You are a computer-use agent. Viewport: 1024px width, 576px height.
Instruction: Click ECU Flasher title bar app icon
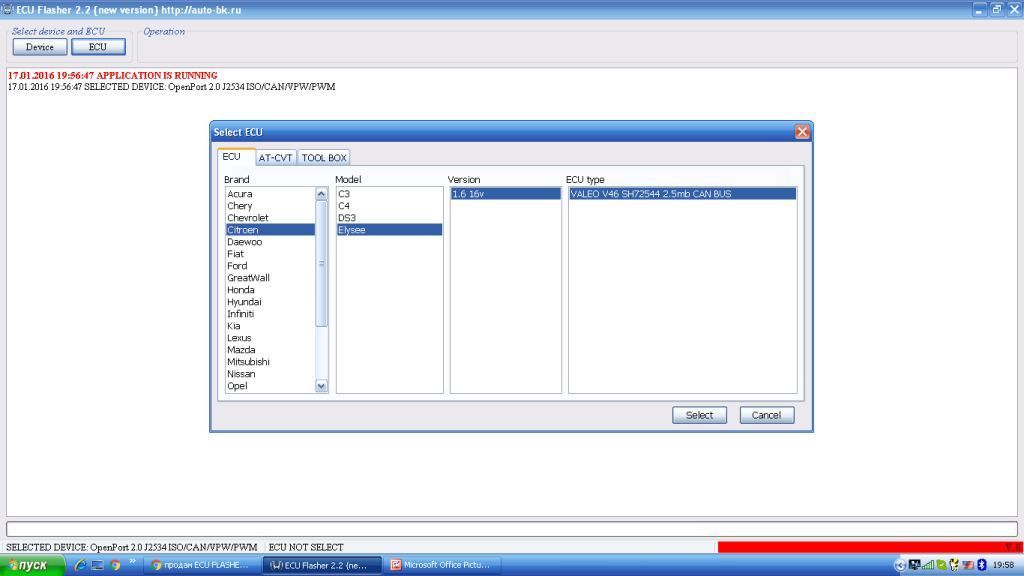pyautogui.click(x=7, y=9)
